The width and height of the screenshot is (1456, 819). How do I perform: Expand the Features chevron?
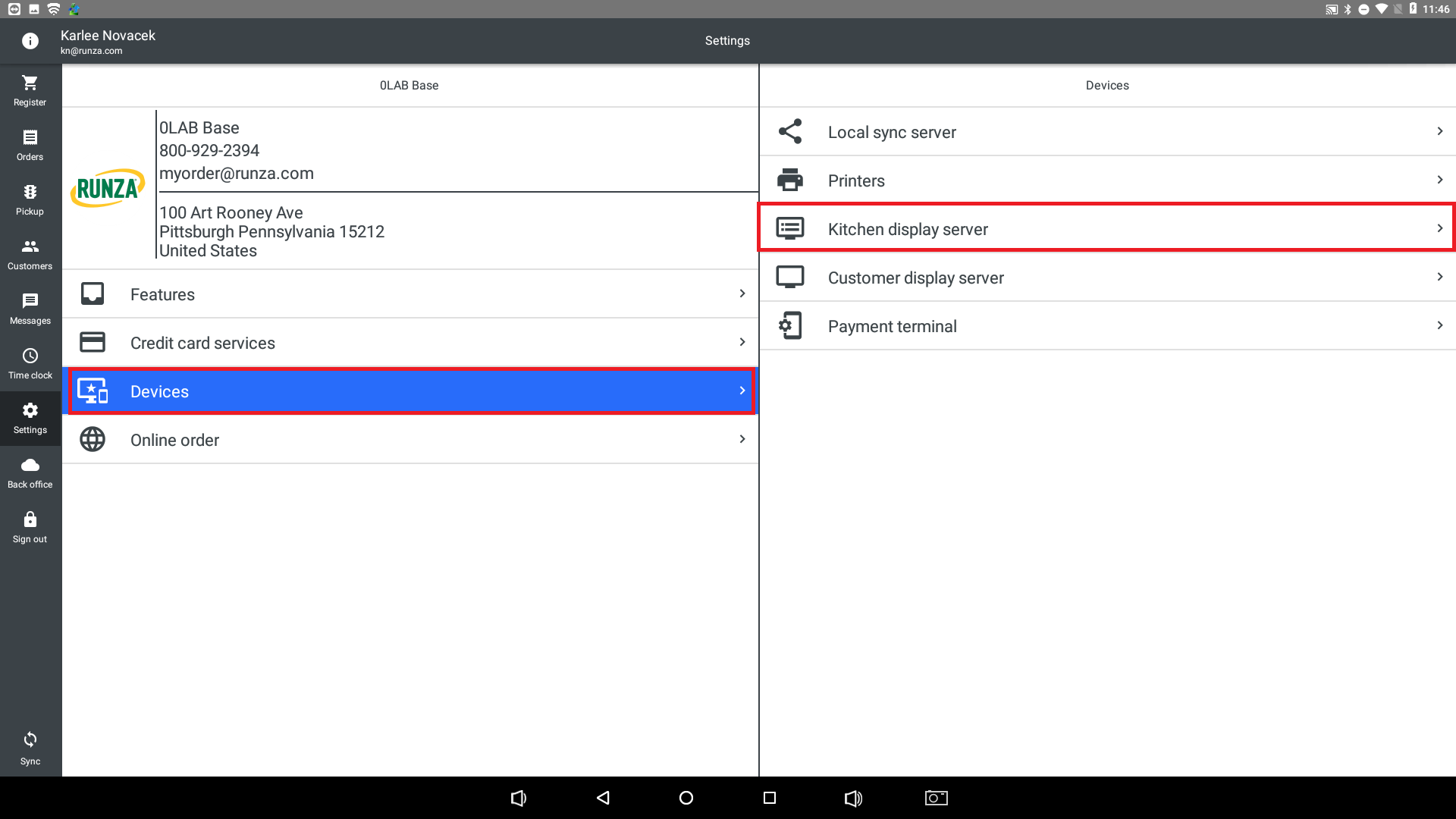click(x=742, y=293)
